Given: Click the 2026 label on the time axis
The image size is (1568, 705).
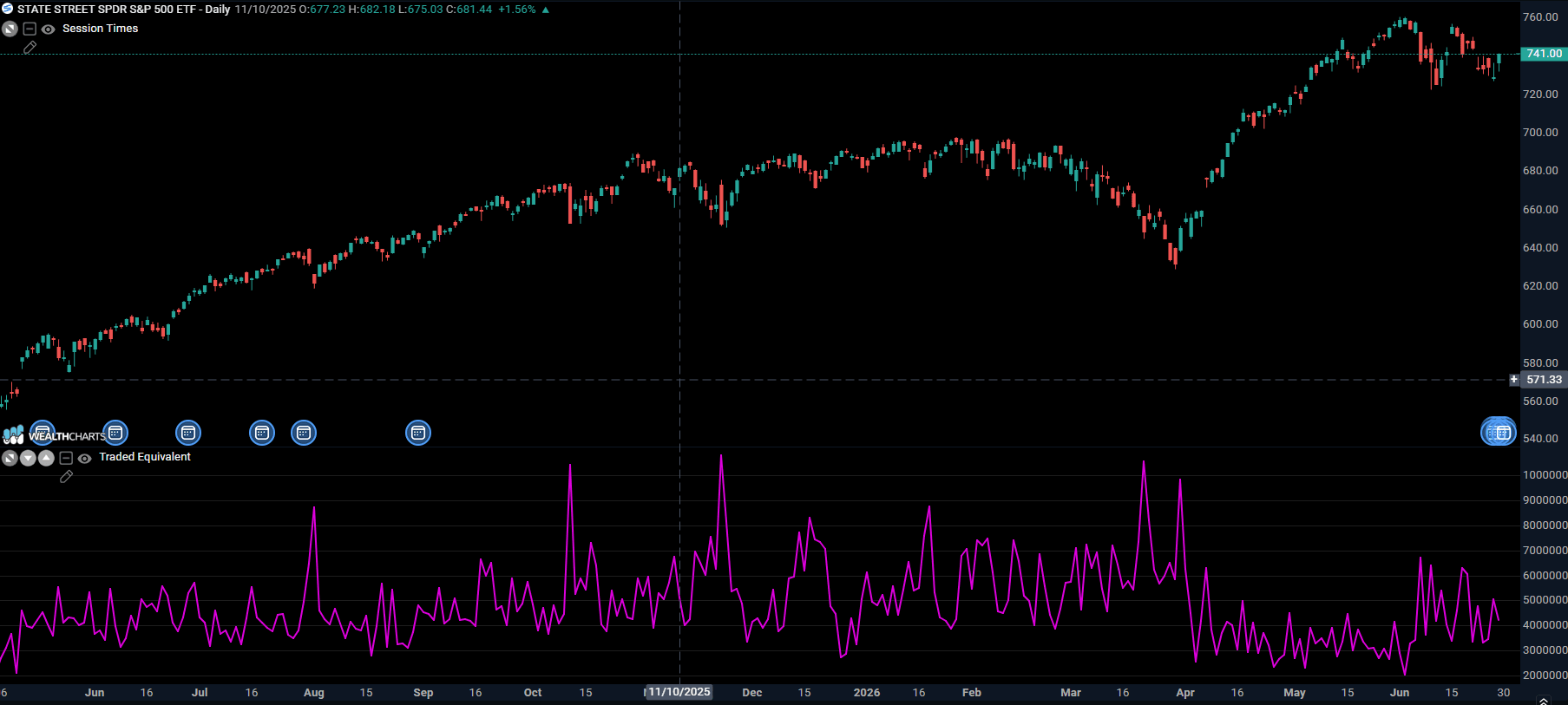Looking at the screenshot, I should (867, 693).
